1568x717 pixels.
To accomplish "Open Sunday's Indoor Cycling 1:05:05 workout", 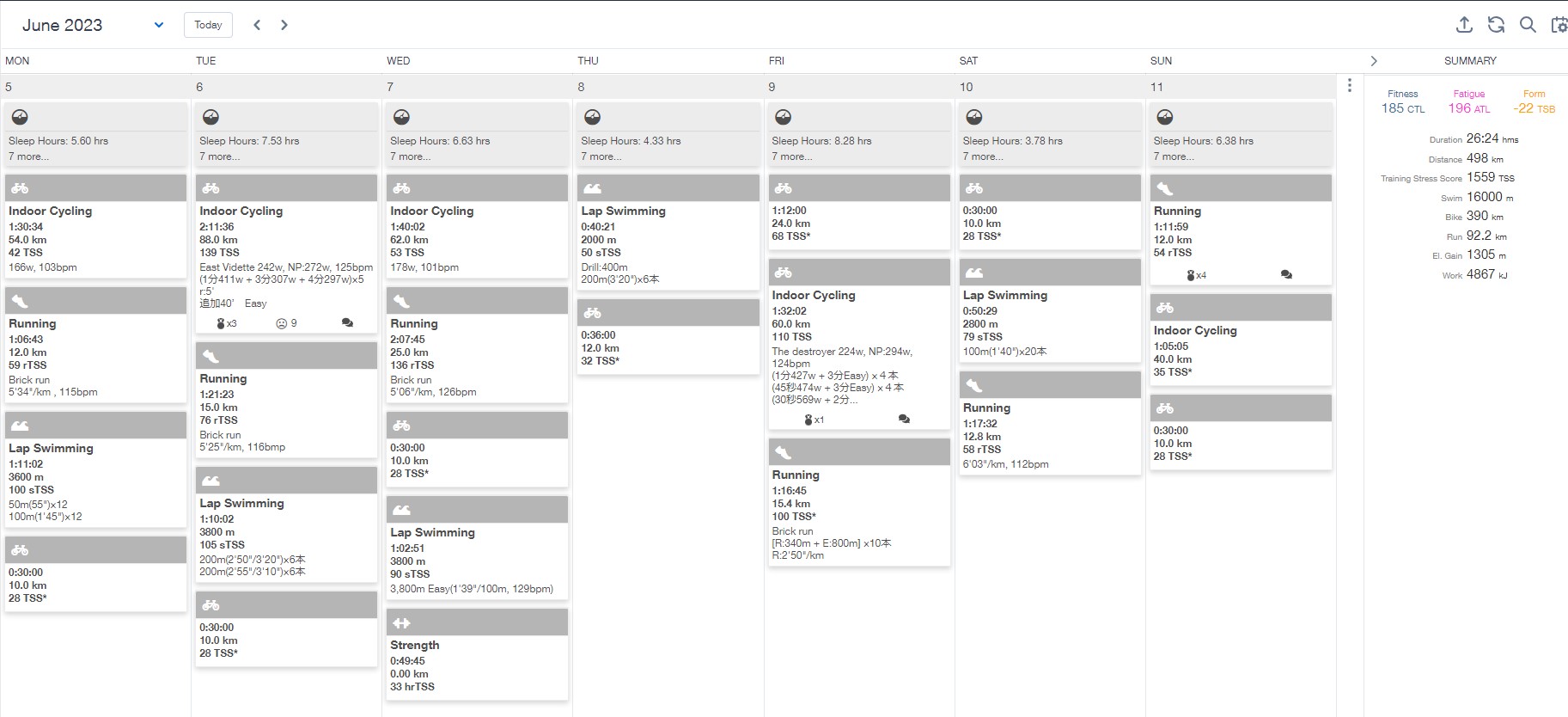I will 1241,340.
